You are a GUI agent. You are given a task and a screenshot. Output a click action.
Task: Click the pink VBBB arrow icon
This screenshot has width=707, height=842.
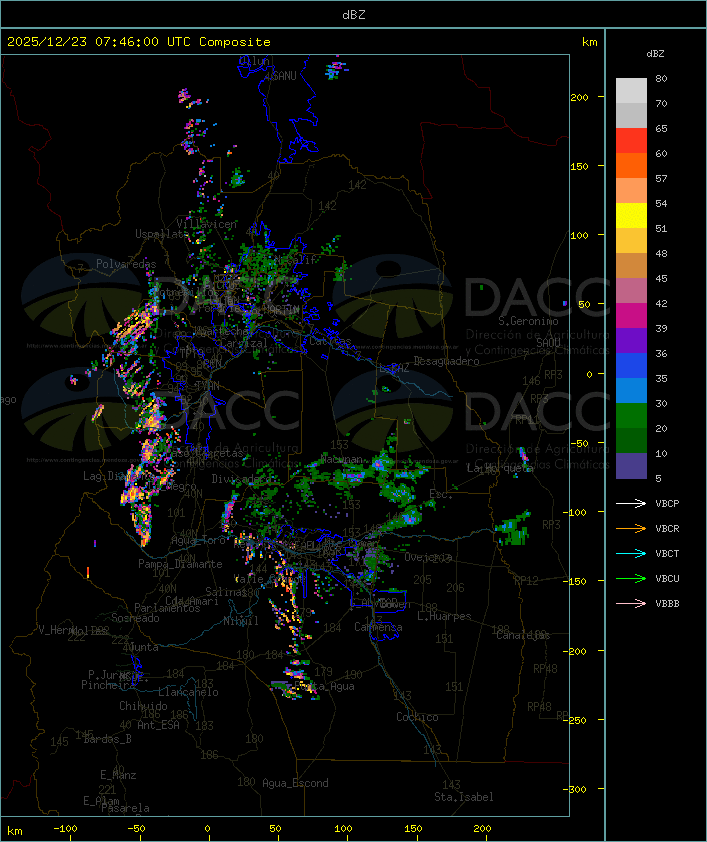pyautogui.click(x=631, y=603)
